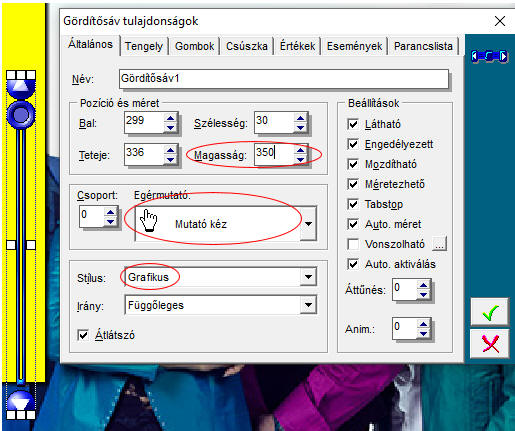Click the scrollbar's bottom arrow button graphic
The image size is (515, 431).
click(x=21, y=401)
